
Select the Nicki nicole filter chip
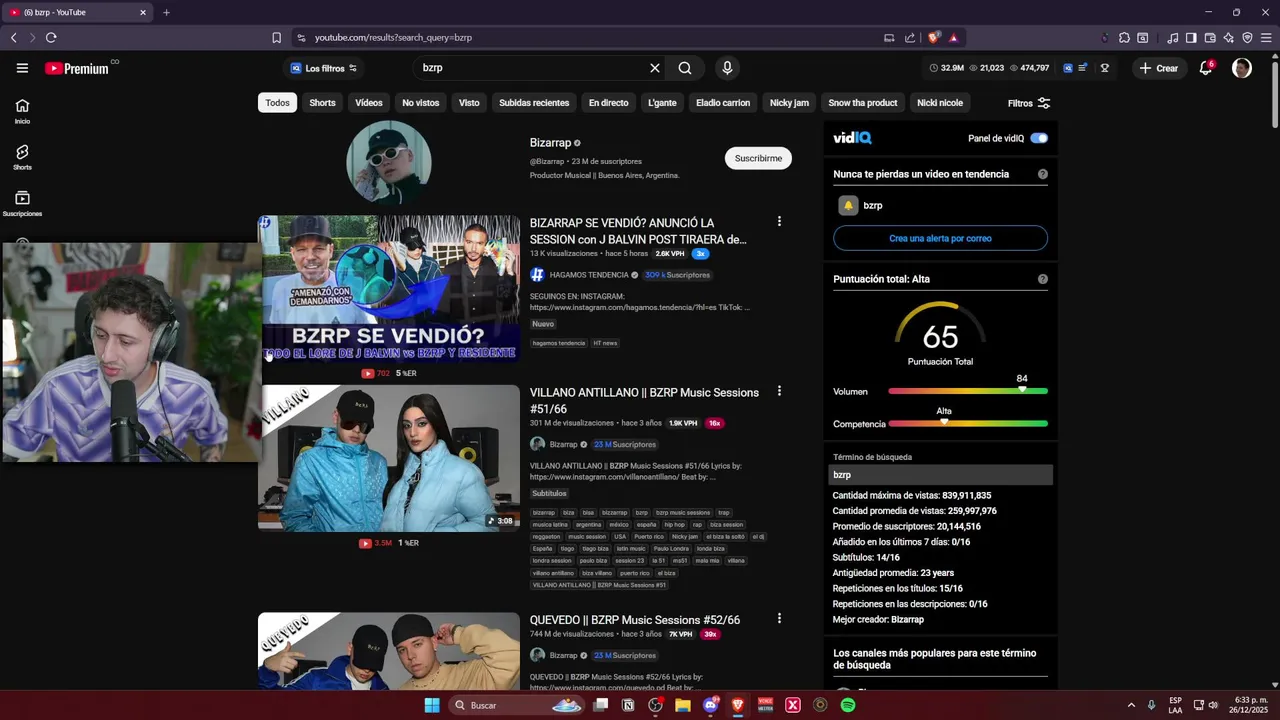(x=940, y=103)
